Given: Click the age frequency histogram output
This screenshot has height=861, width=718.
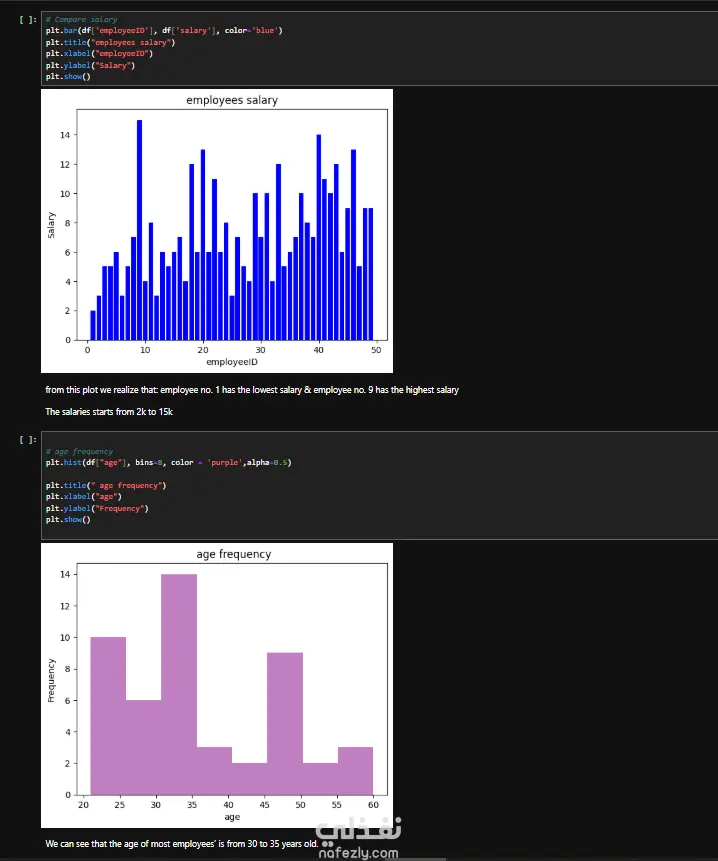Looking at the screenshot, I should coord(217,685).
